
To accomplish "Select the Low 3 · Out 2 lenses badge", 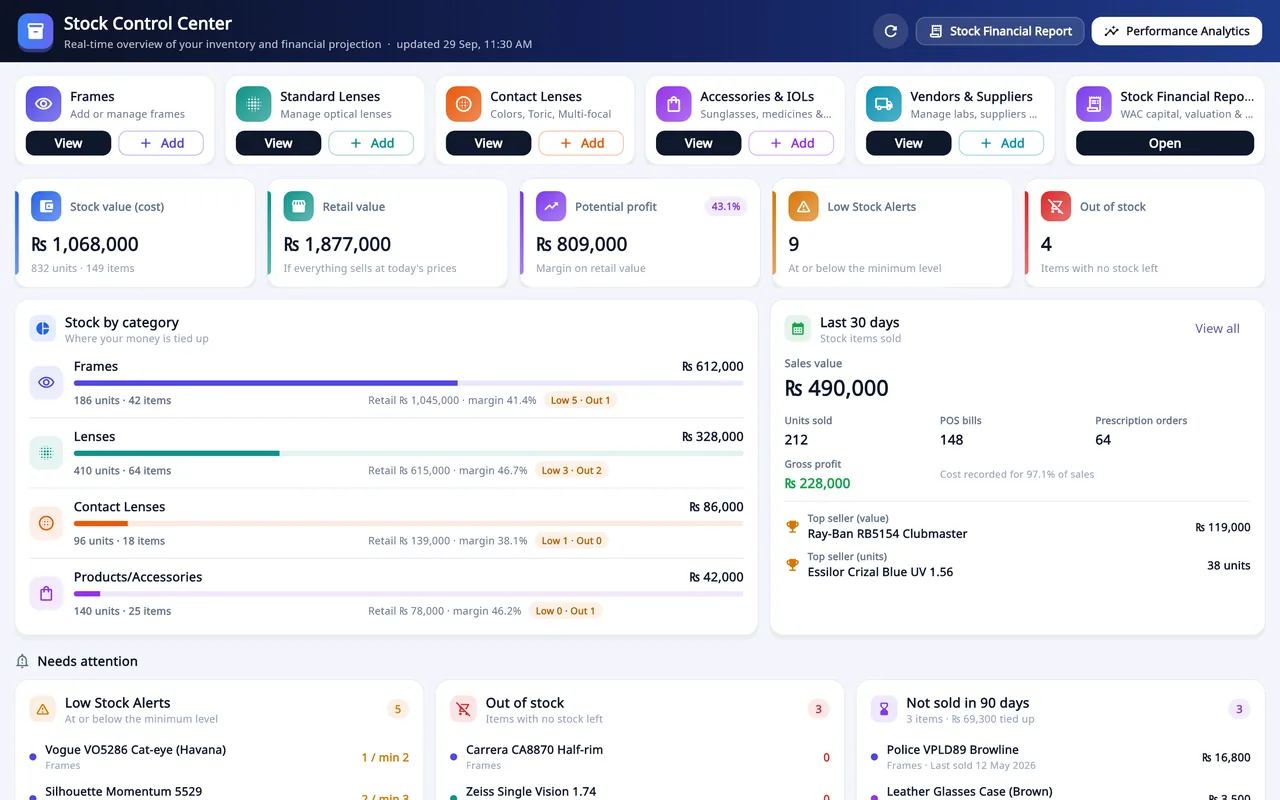I will 571,470.
